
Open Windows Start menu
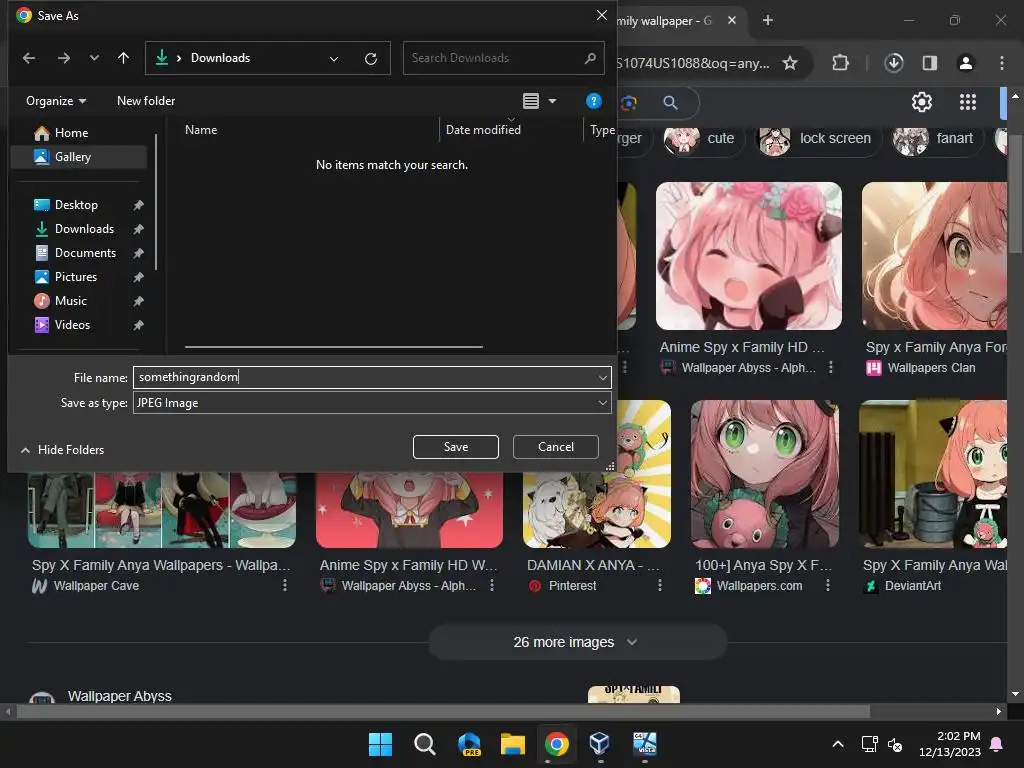coord(380,744)
